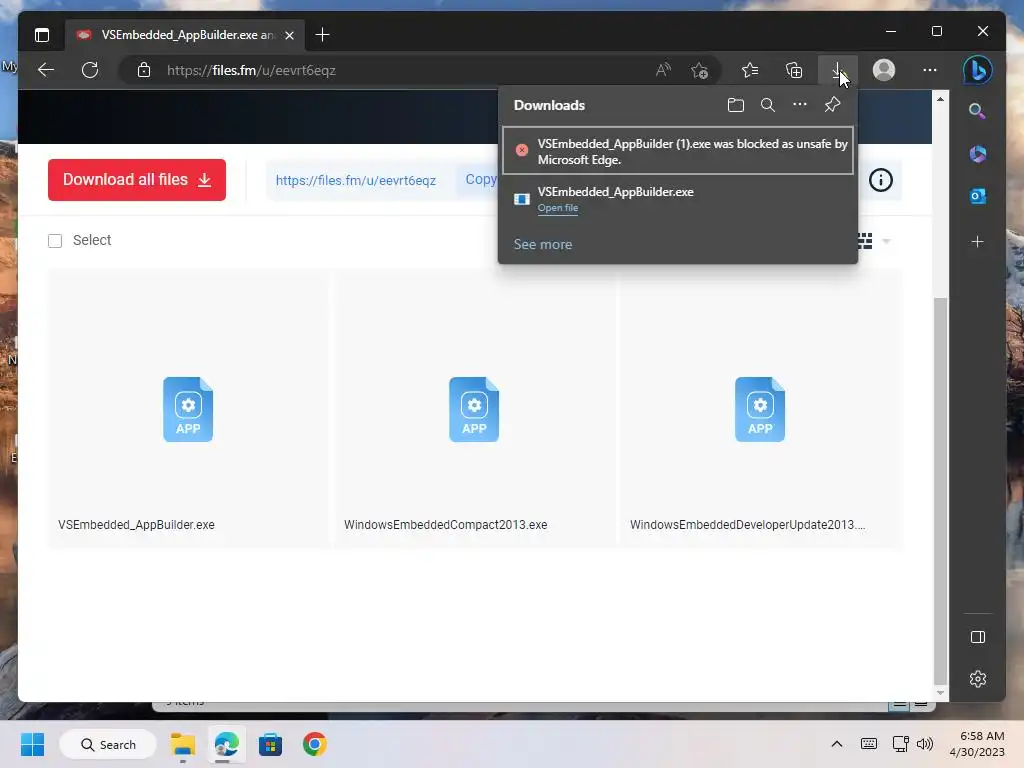Click Download all files button

tap(136, 180)
